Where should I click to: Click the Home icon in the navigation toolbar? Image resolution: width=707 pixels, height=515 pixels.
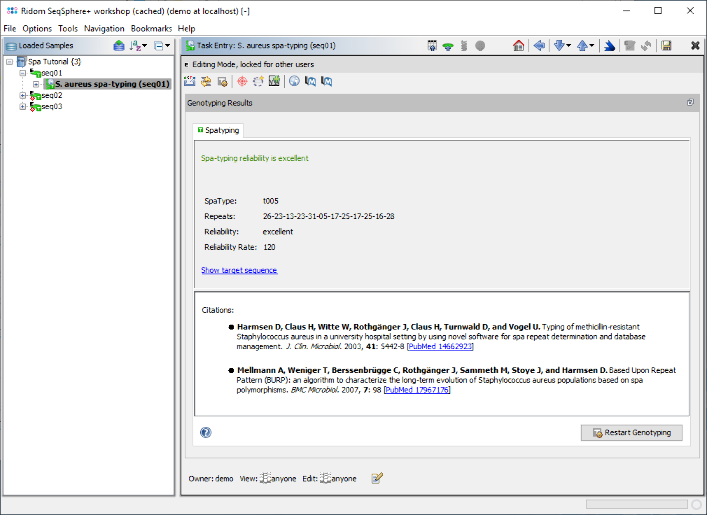518,46
